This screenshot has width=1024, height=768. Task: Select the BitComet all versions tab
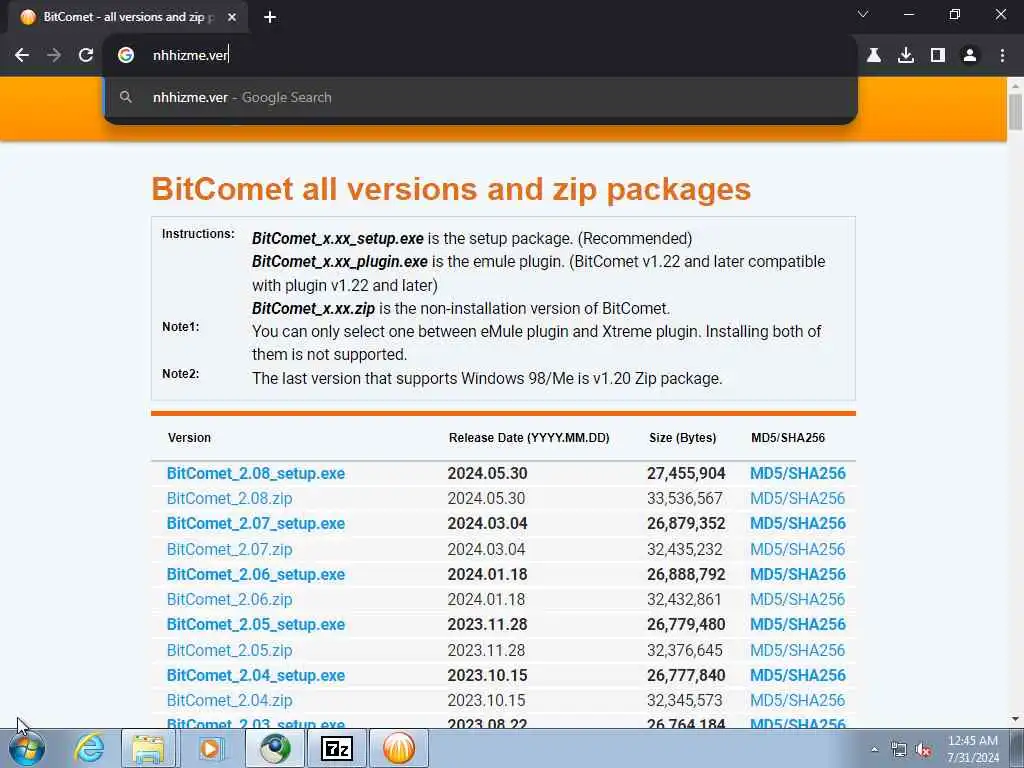pyautogui.click(x=127, y=18)
